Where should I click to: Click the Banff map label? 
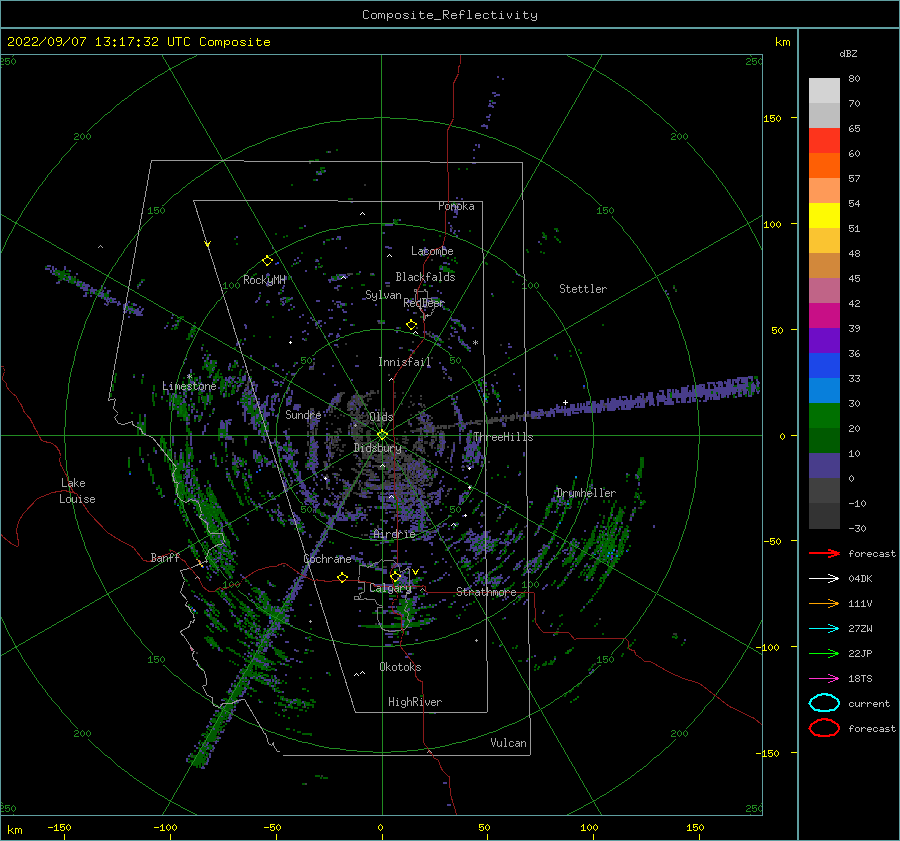pos(165,557)
